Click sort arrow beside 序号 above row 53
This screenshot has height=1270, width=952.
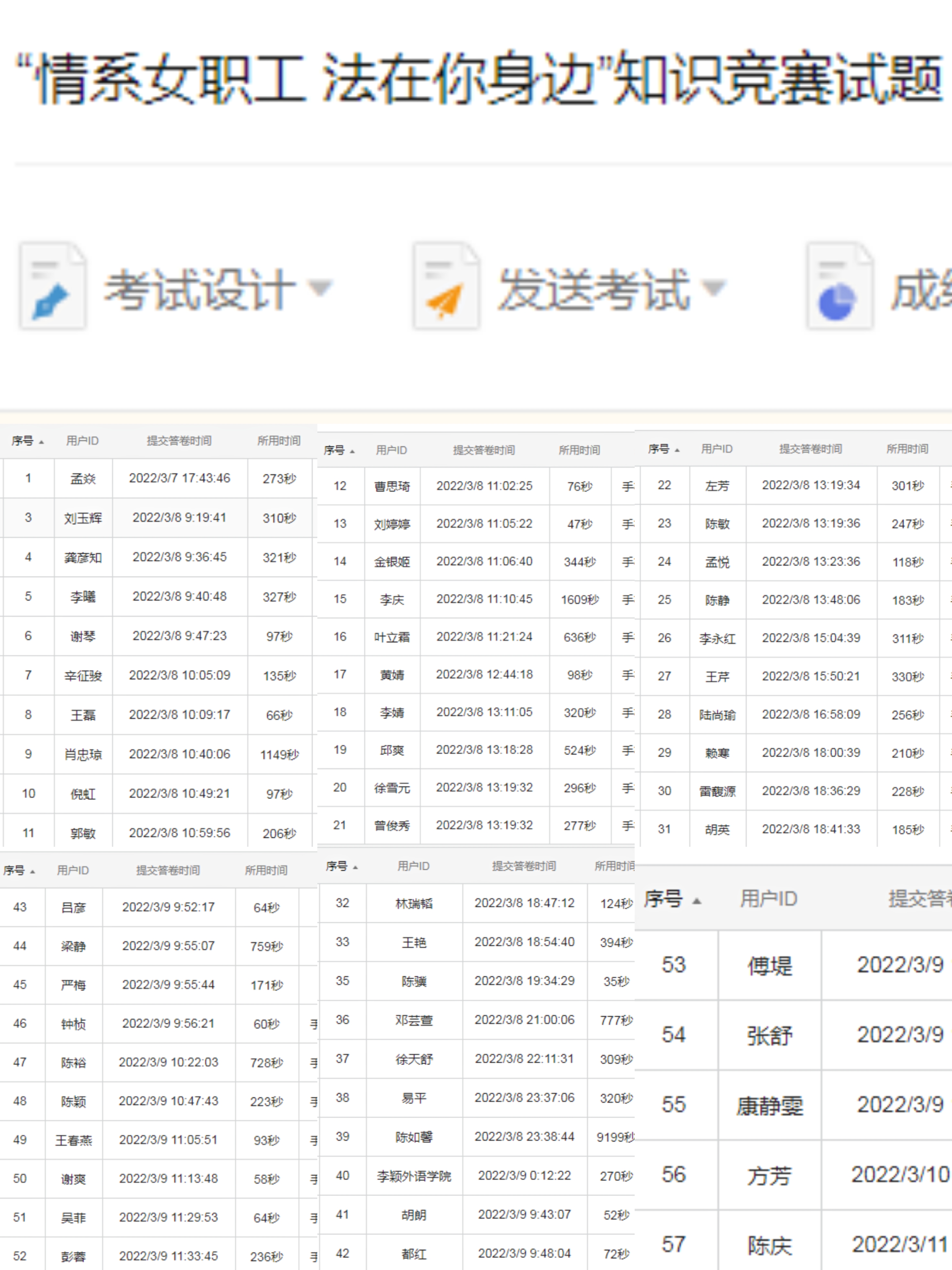click(697, 901)
